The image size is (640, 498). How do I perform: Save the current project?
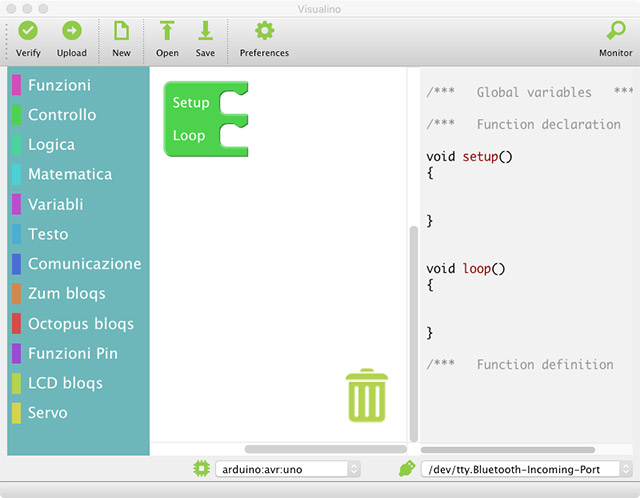pyautogui.click(x=205, y=32)
